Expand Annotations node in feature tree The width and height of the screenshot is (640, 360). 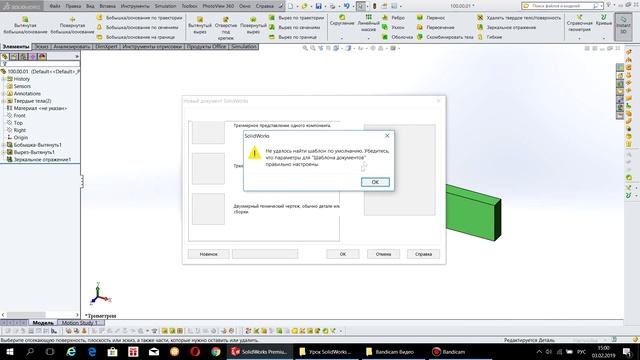[4, 93]
